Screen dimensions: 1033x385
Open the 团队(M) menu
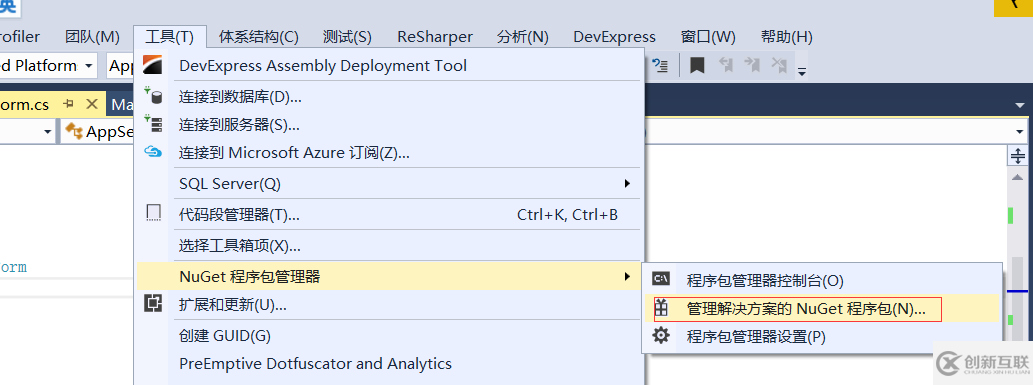click(x=92, y=37)
